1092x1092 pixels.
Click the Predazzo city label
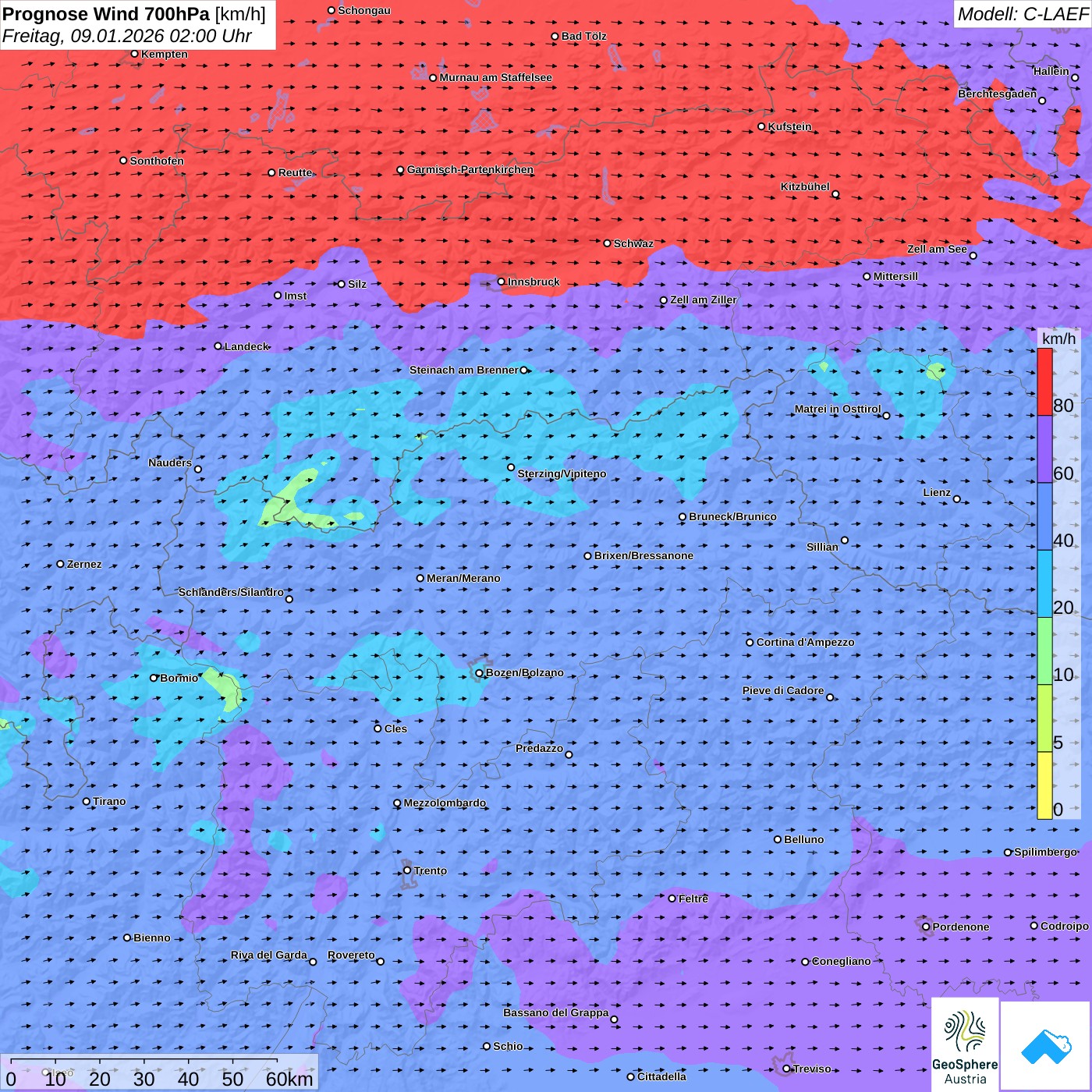click(x=539, y=748)
